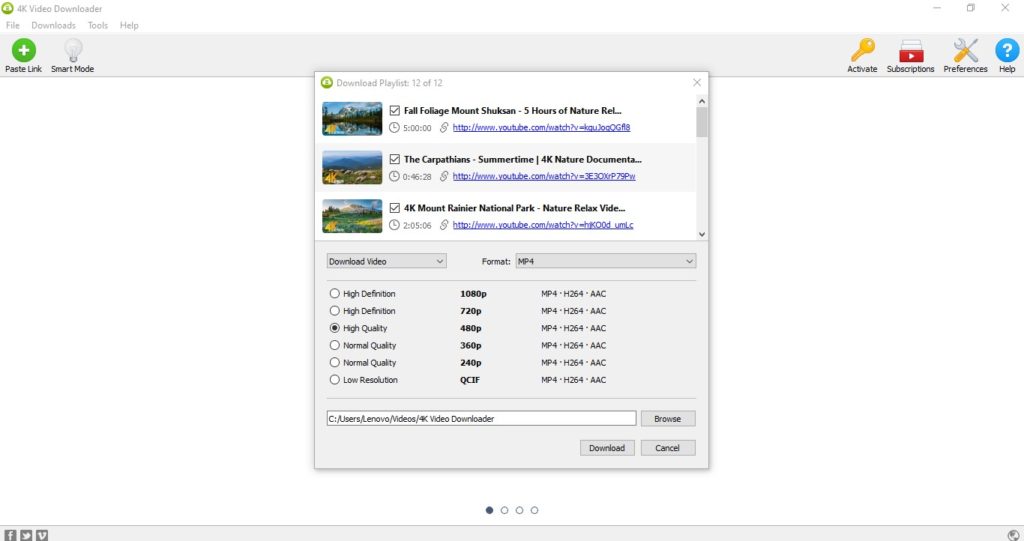Click the playlist scrollbar thumb
The height and width of the screenshot is (541, 1024).
coord(702,122)
